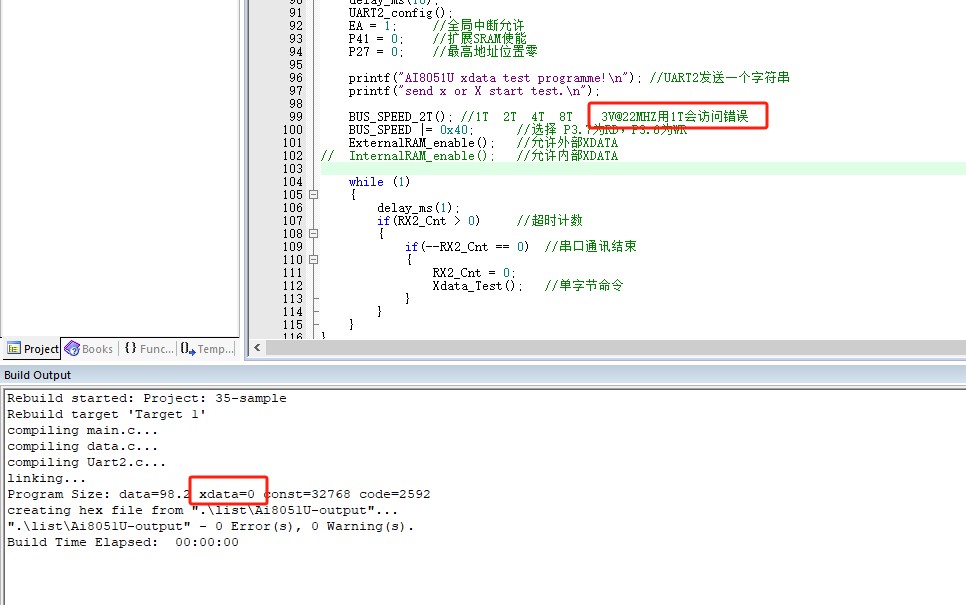Click the 'Xdata_Test();' call on line 112
This screenshot has width=966, height=605.
[477, 285]
